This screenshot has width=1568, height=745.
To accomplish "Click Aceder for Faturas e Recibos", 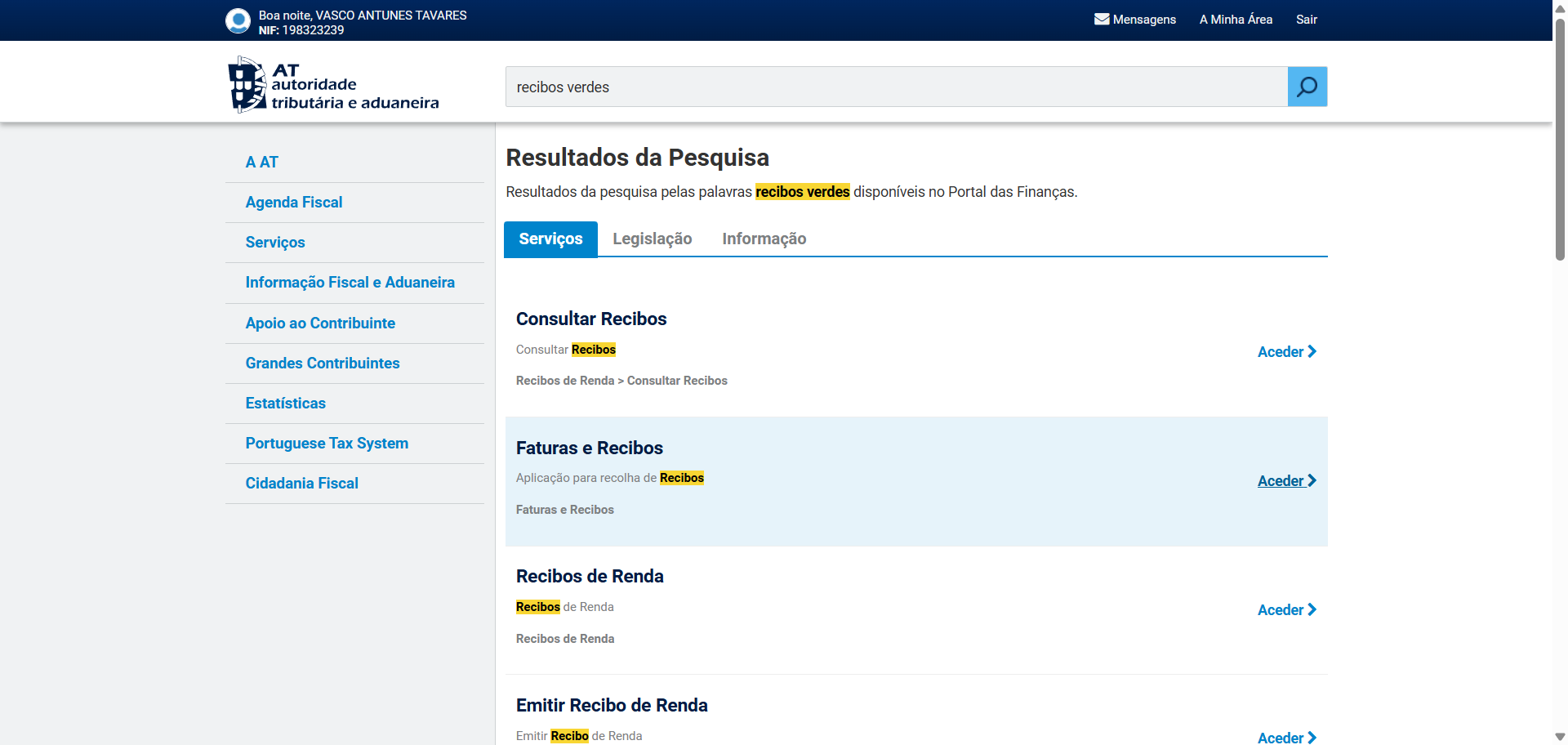I will [x=1287, y=481].
